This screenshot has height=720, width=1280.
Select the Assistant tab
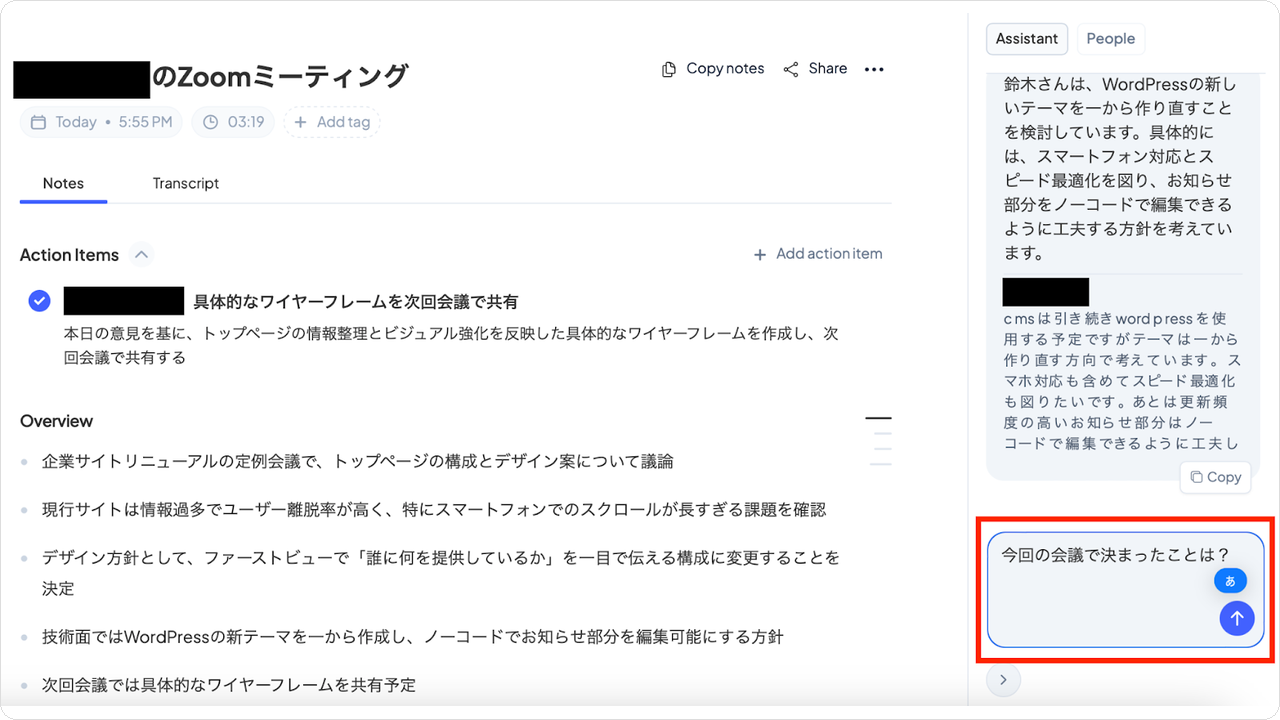coord(1027,39)
